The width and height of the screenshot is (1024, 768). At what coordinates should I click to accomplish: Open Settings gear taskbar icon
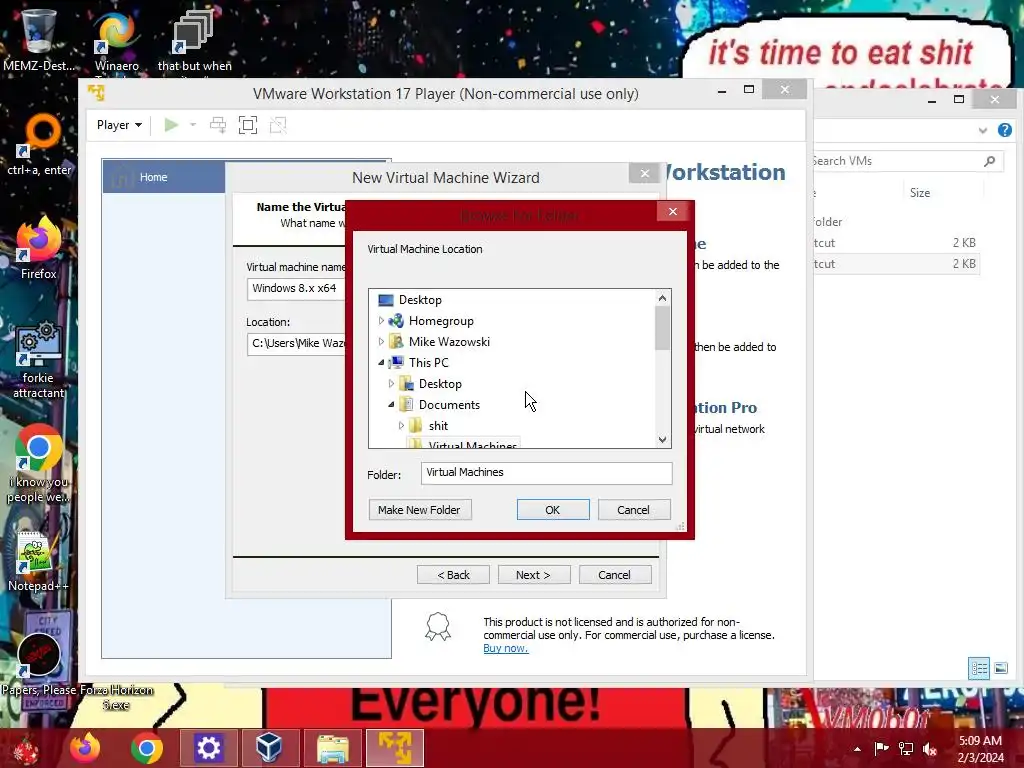click(208, 748)
